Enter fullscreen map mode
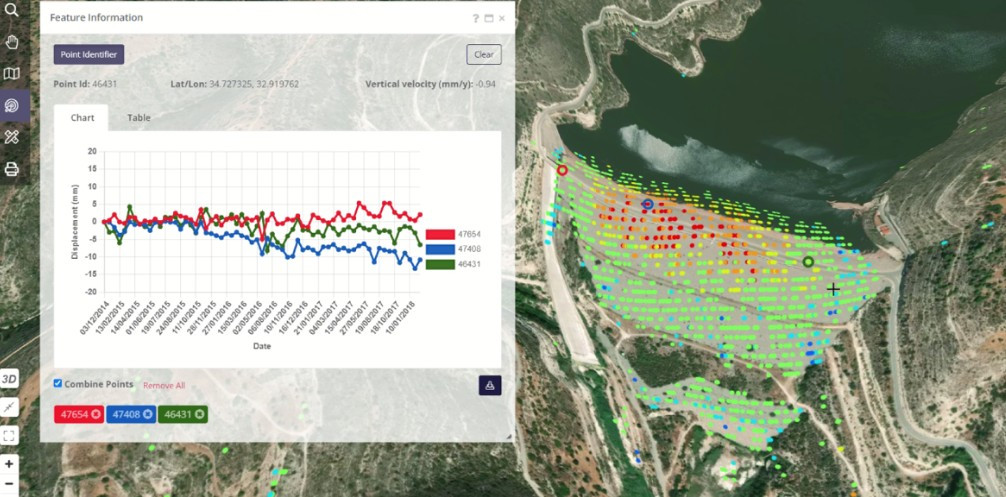The height and width of the screenshot is (497, 1006). (x=10, y=435)
